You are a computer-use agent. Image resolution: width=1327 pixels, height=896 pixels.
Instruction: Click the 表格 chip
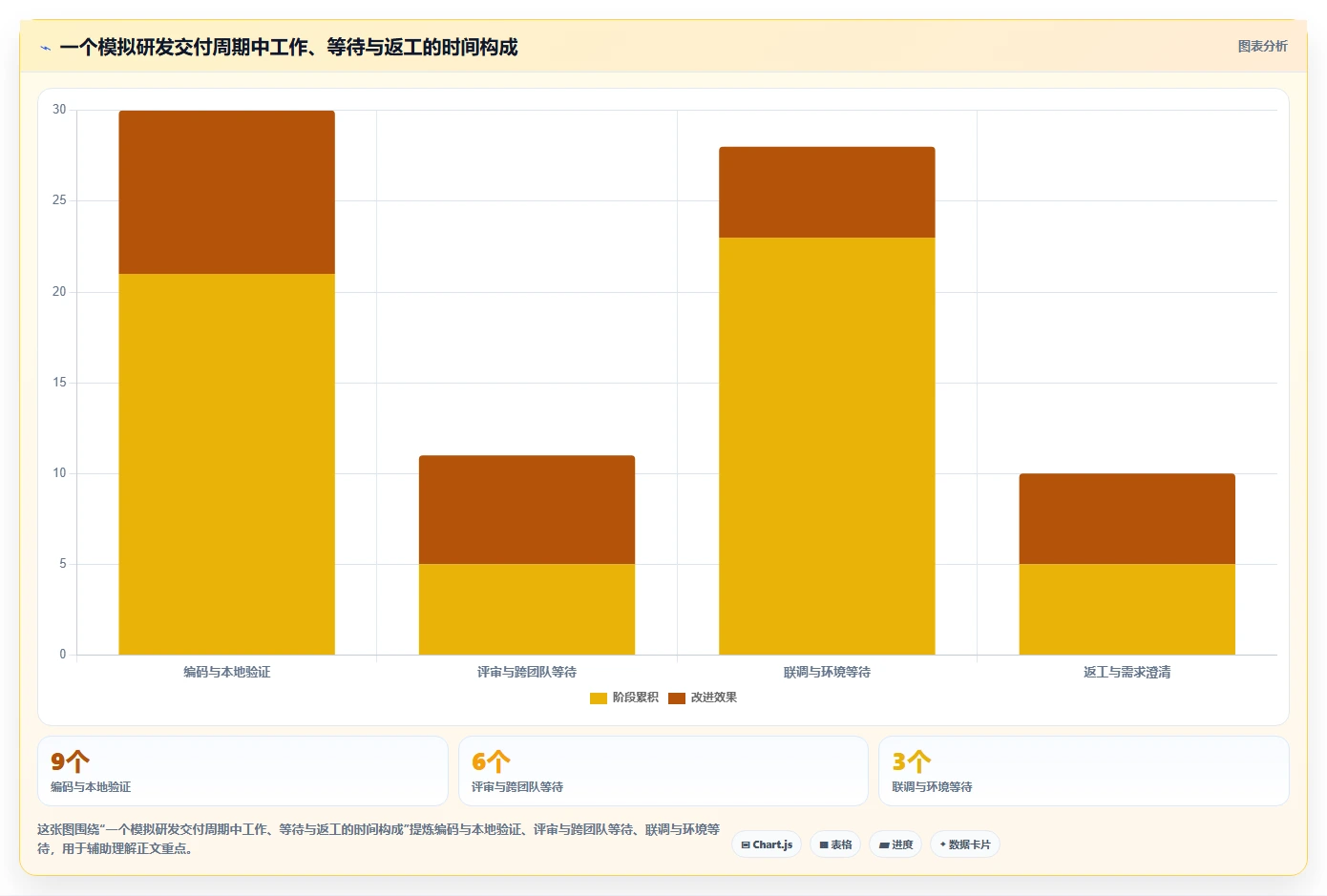(x=835, y=844)
